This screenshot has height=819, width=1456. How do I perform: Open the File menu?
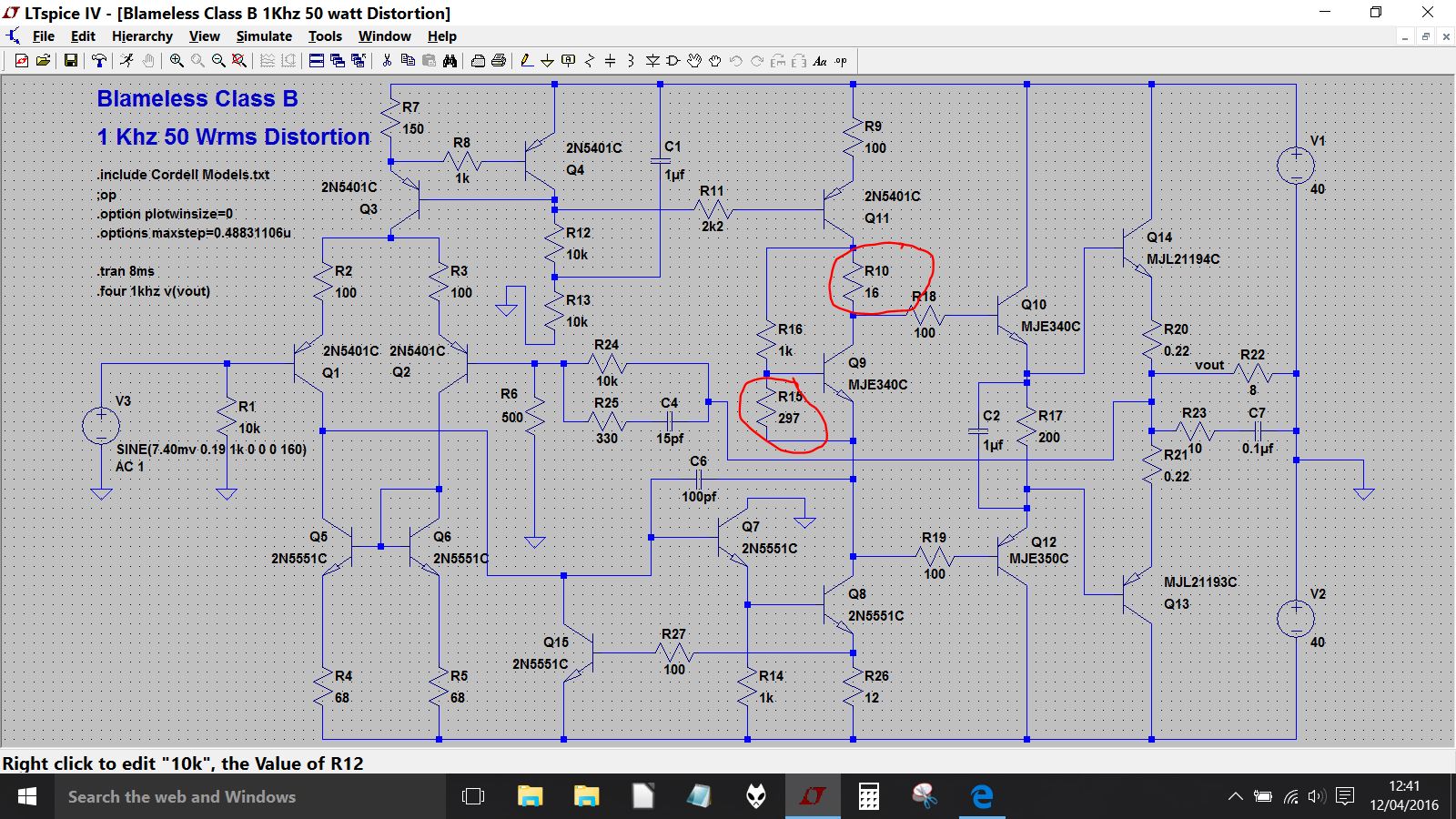pos(44,36)
